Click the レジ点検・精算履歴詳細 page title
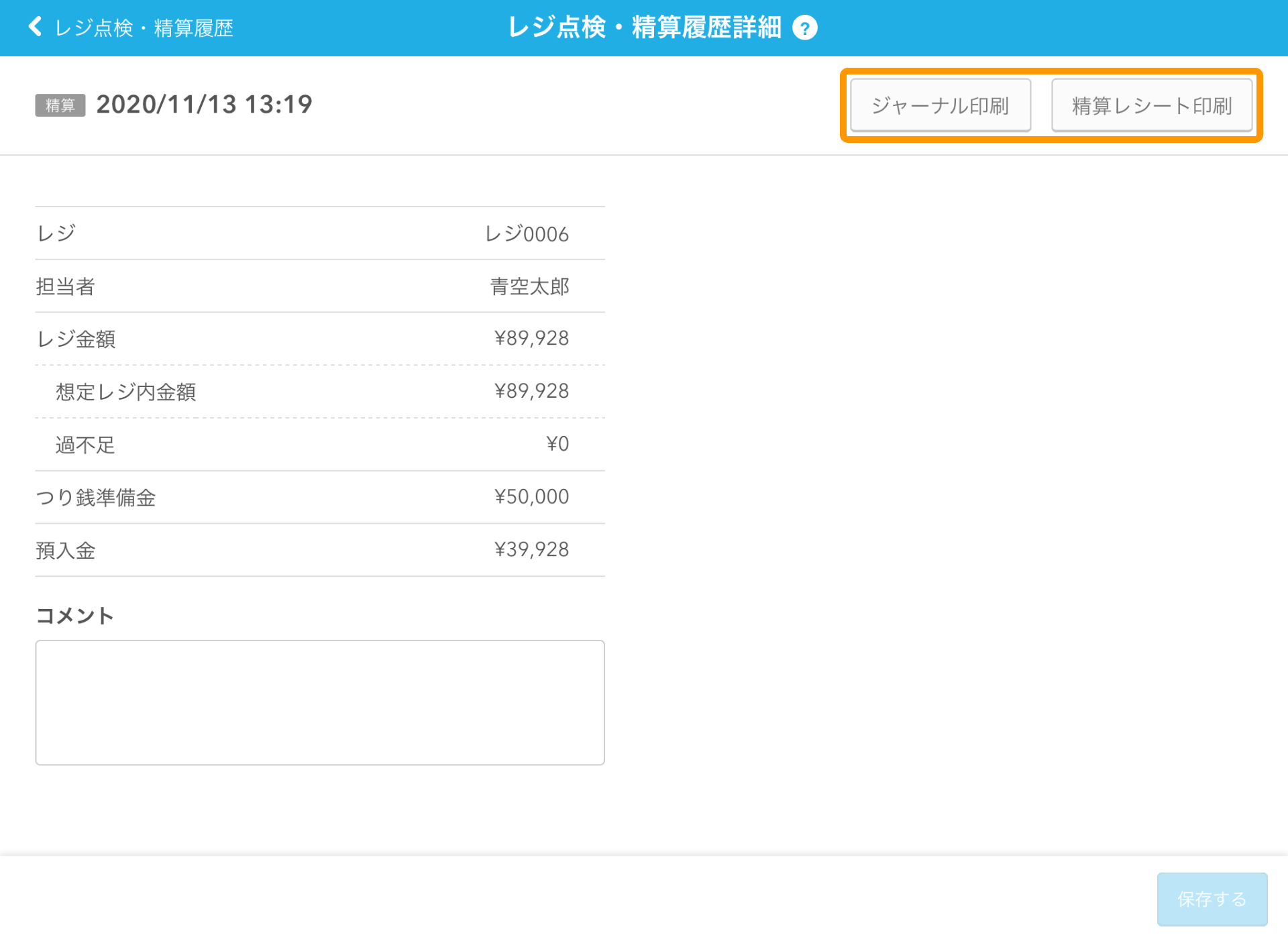The width and height of the screenshot is (1288, 939). [x=645, y=27]
